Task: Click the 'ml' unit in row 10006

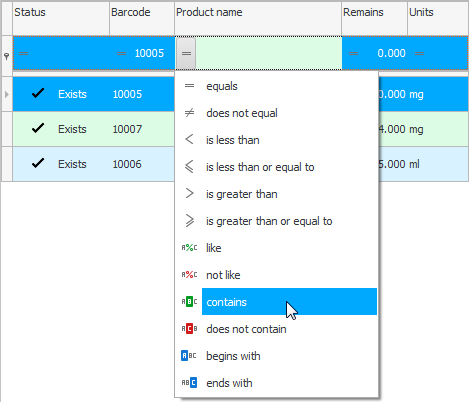Action: pos(414,164)
